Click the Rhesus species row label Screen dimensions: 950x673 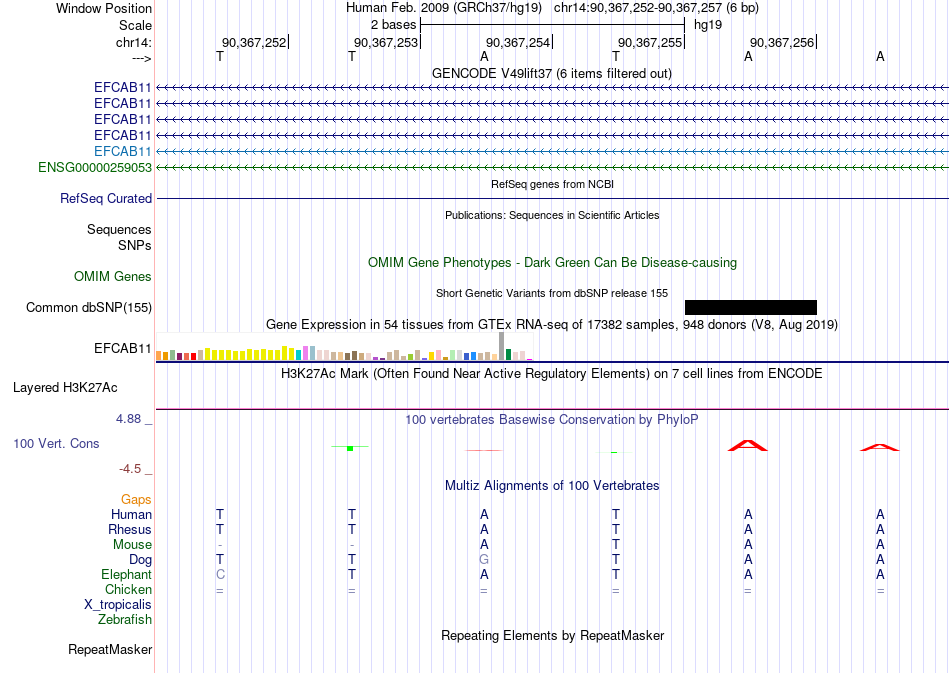coord(130,529)
